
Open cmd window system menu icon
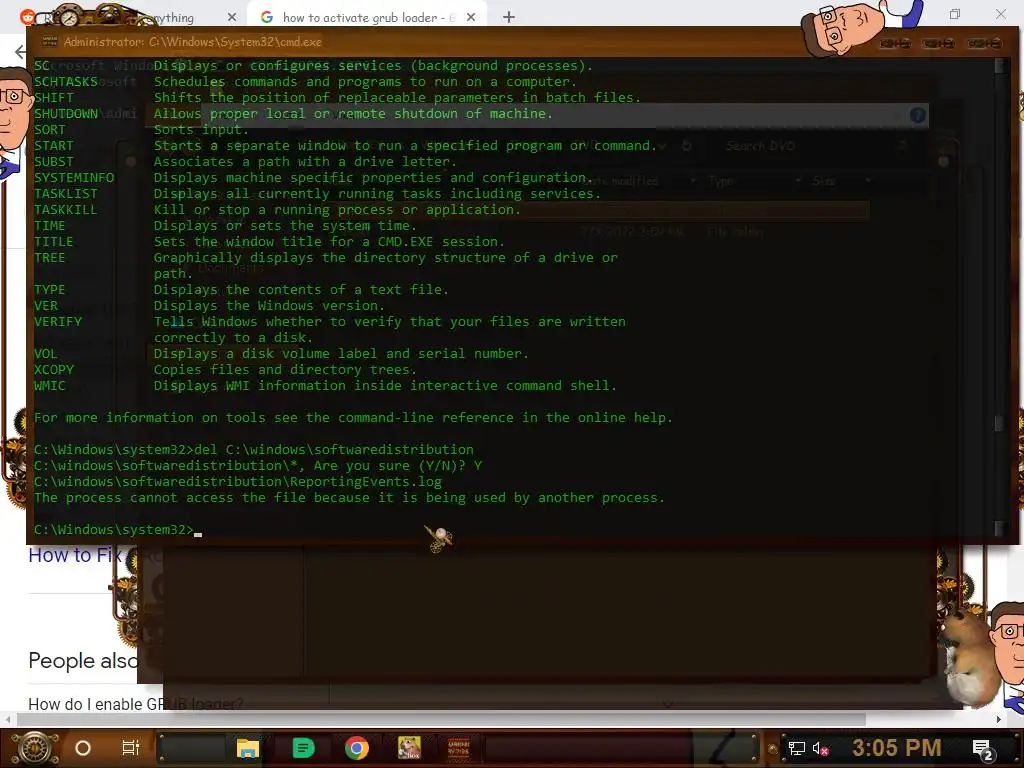click(x=50, y=42)
